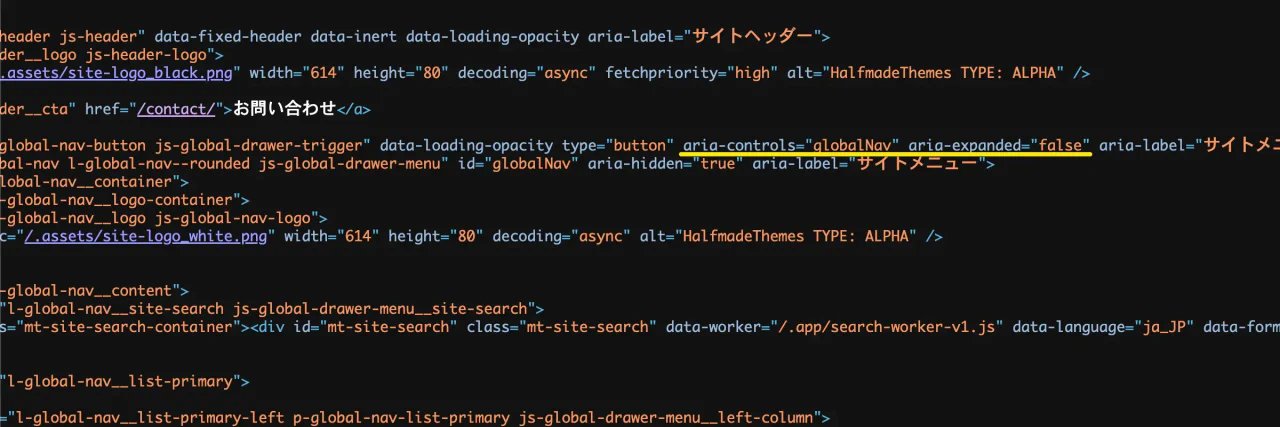This screenshot has width=1280, height=427.
Task: Click the お問い合わせ anchor text
Action: [x=284, y=109]
